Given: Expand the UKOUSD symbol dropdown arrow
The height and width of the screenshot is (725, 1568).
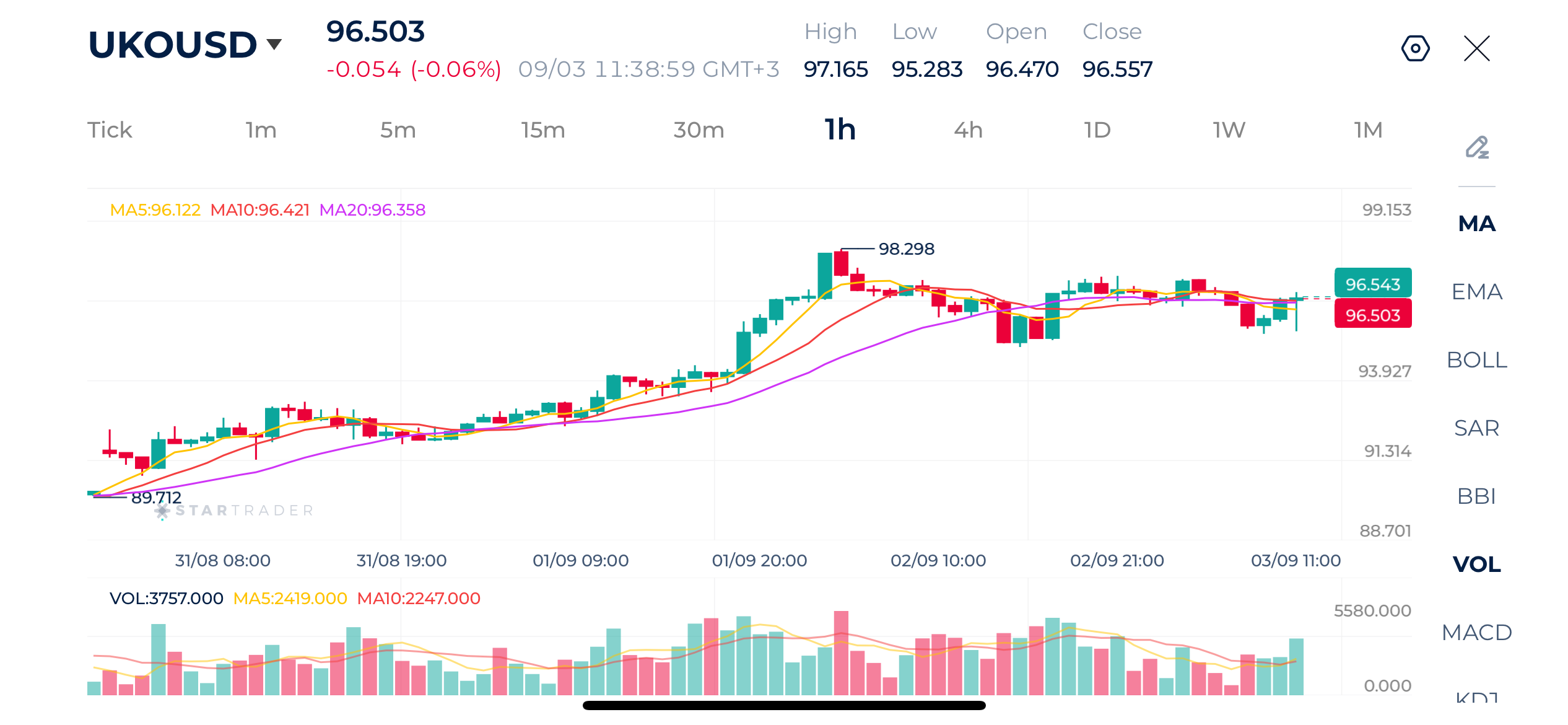Looking at the screenshot, I should click(x=274, y=44).
